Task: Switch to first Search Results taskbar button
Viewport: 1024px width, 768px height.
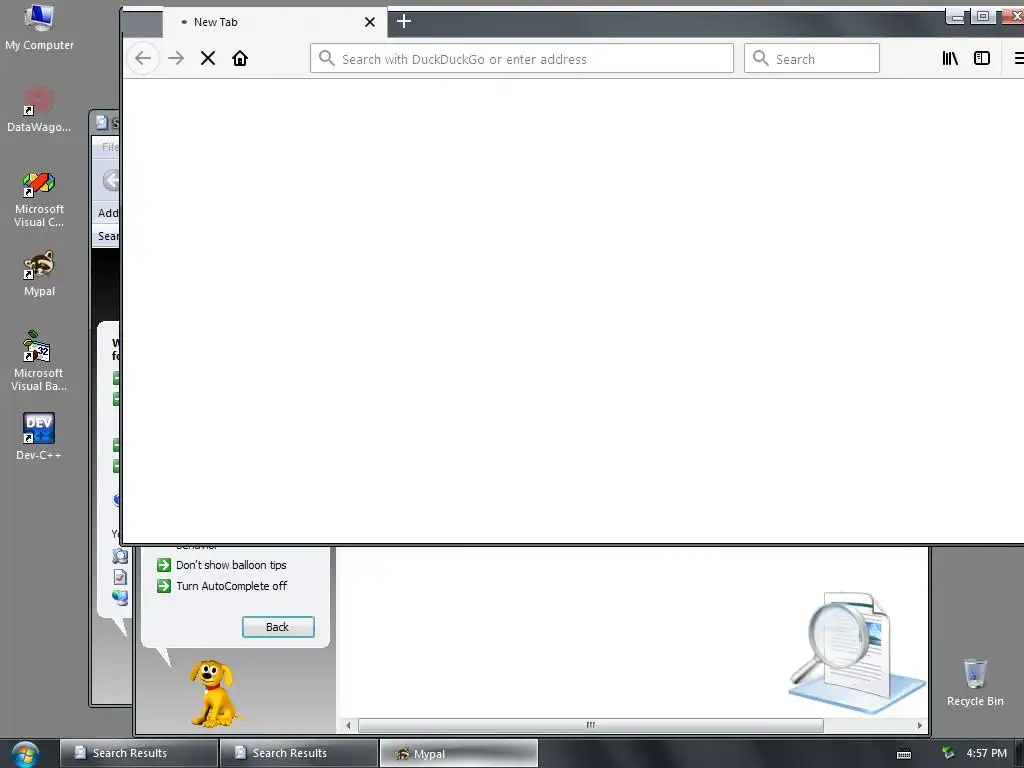Action: coord(138,753)
